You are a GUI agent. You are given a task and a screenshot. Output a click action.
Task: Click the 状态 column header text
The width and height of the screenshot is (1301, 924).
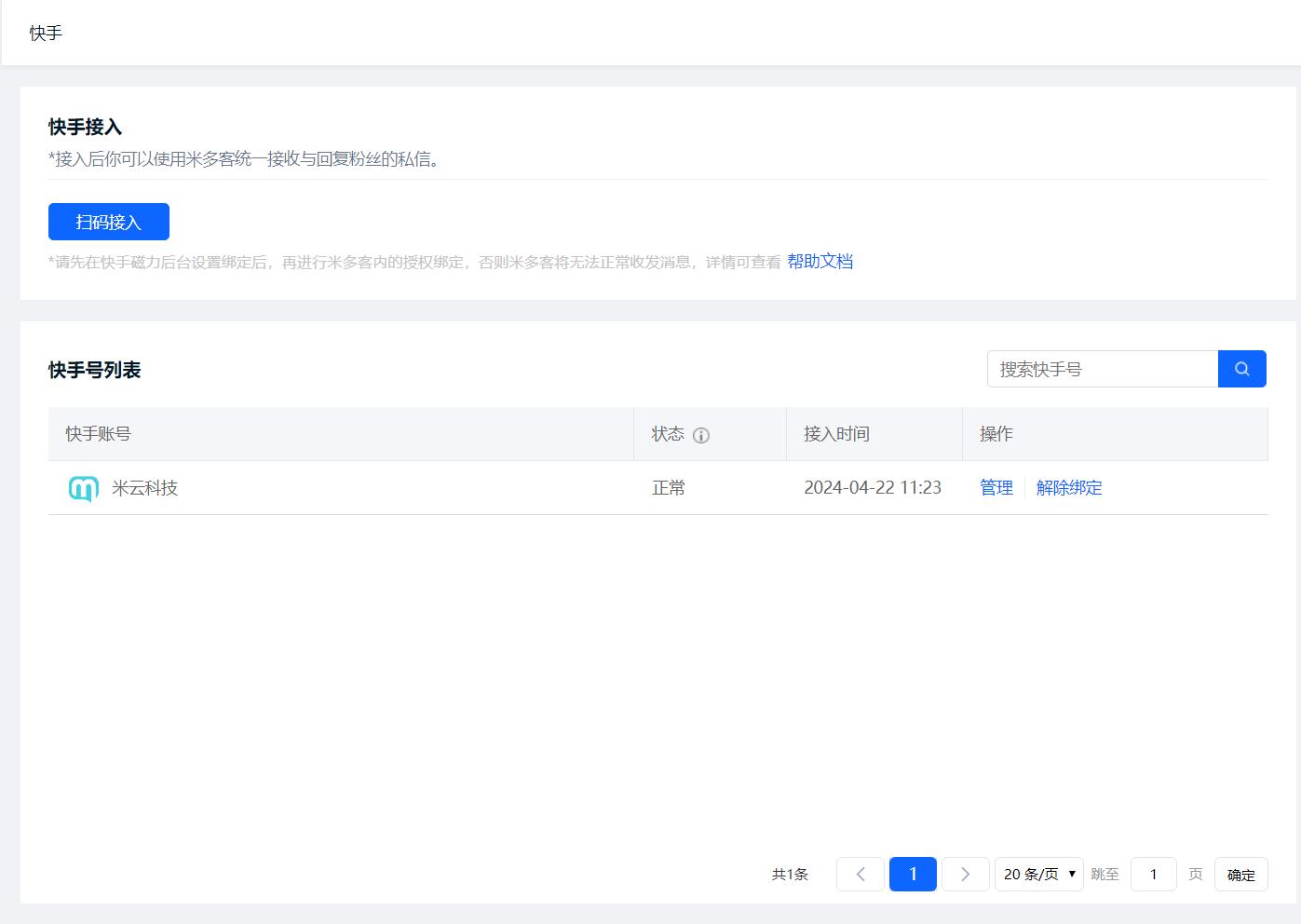pos(668,434)
